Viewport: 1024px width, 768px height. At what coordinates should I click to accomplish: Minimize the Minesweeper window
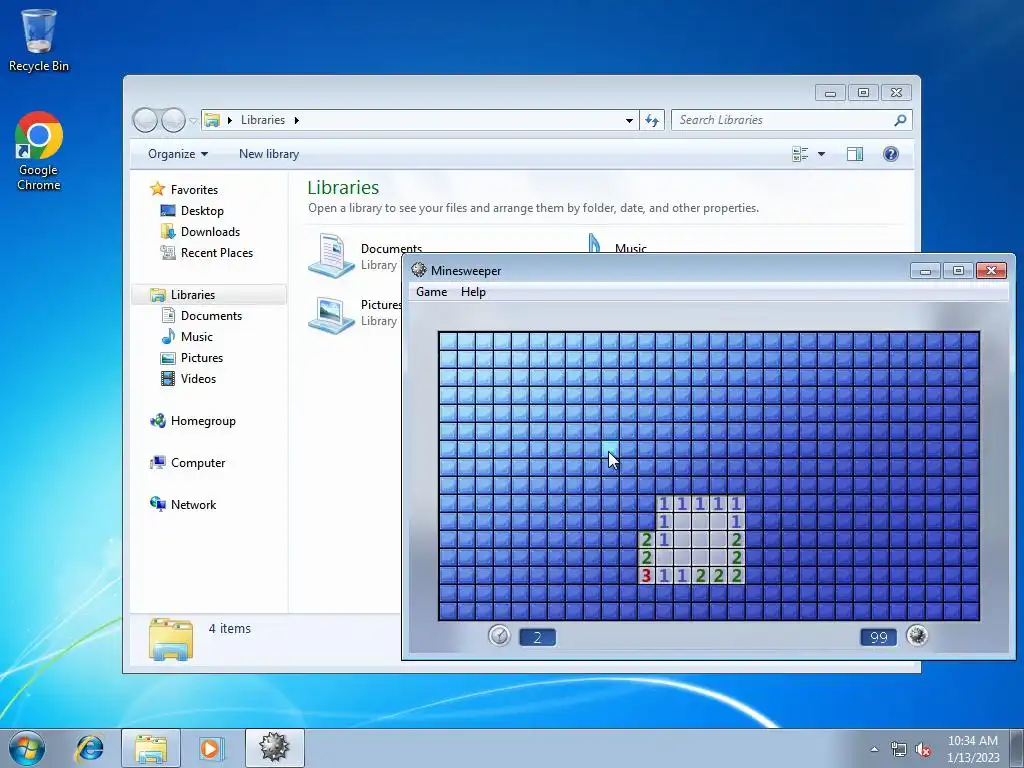(x=925, y=271)
